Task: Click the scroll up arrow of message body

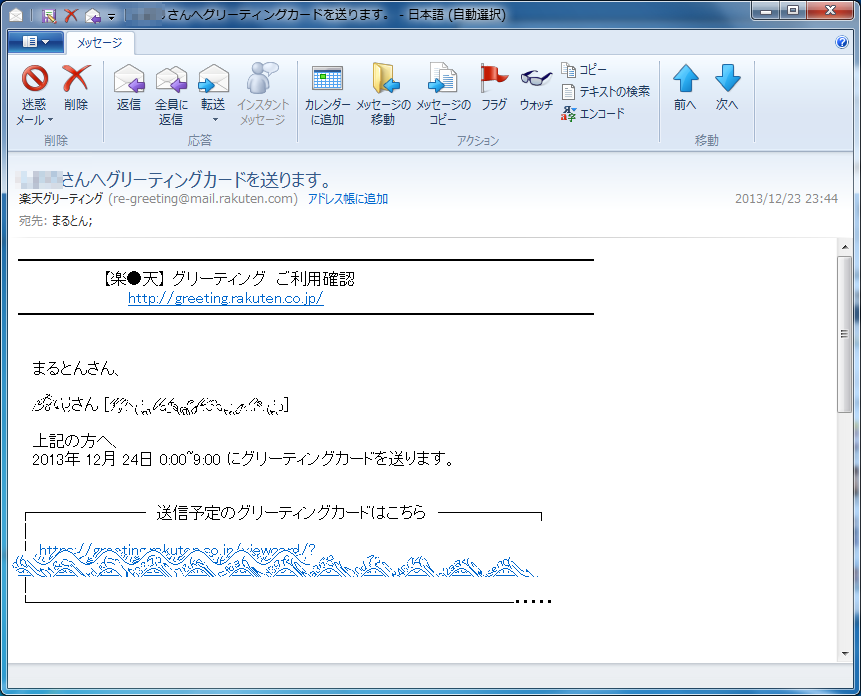Action: (x=845, y=247)
